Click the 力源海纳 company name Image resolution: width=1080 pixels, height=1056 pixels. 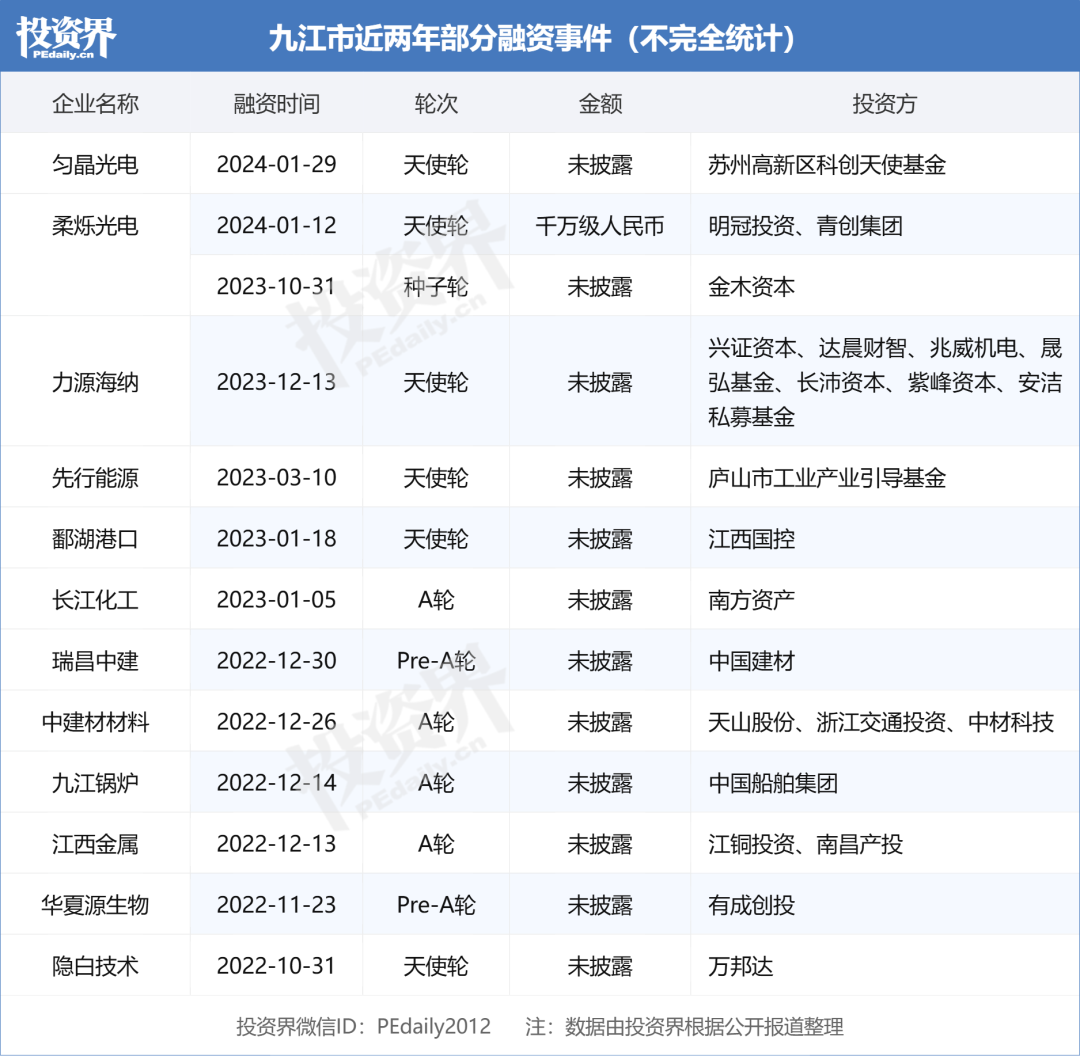click(95, 382)
